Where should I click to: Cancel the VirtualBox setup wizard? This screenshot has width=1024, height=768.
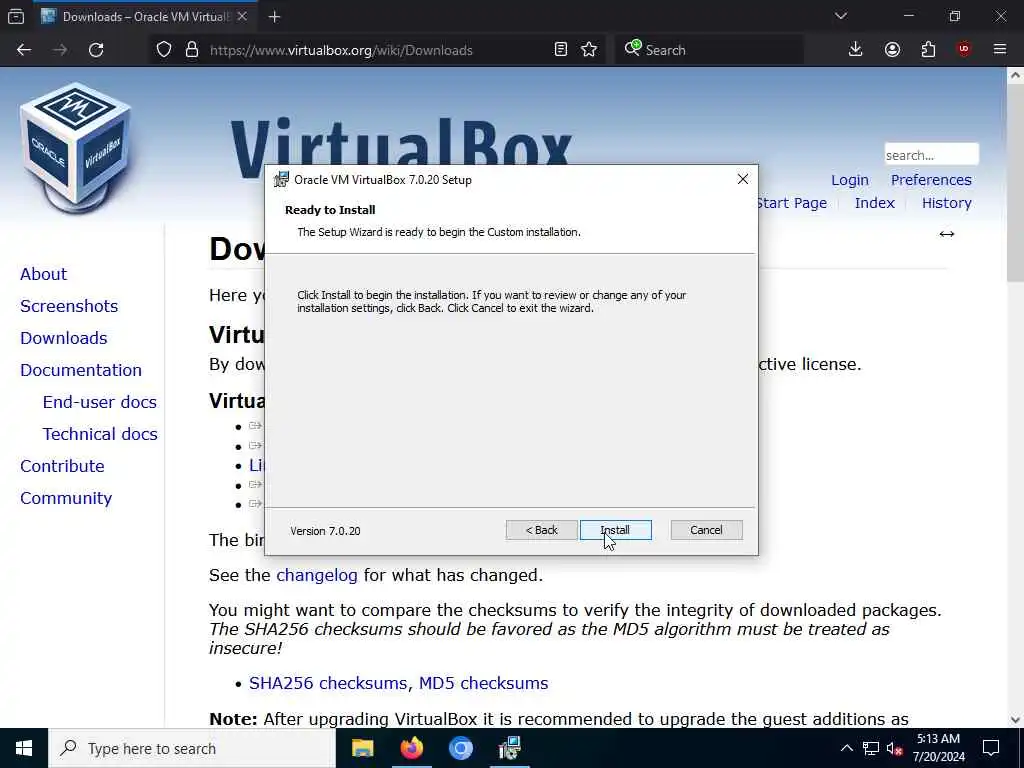coord(706,530)
